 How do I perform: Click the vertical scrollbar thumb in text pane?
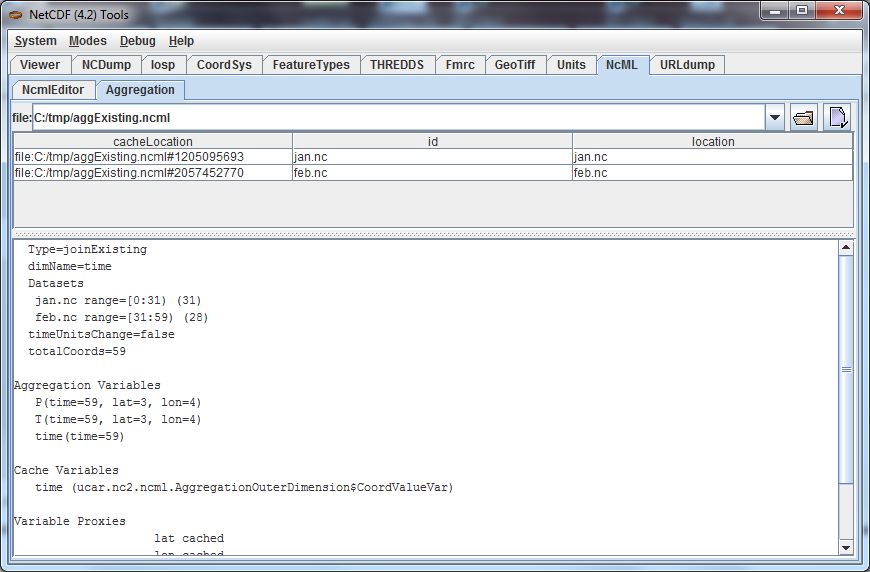846,370
